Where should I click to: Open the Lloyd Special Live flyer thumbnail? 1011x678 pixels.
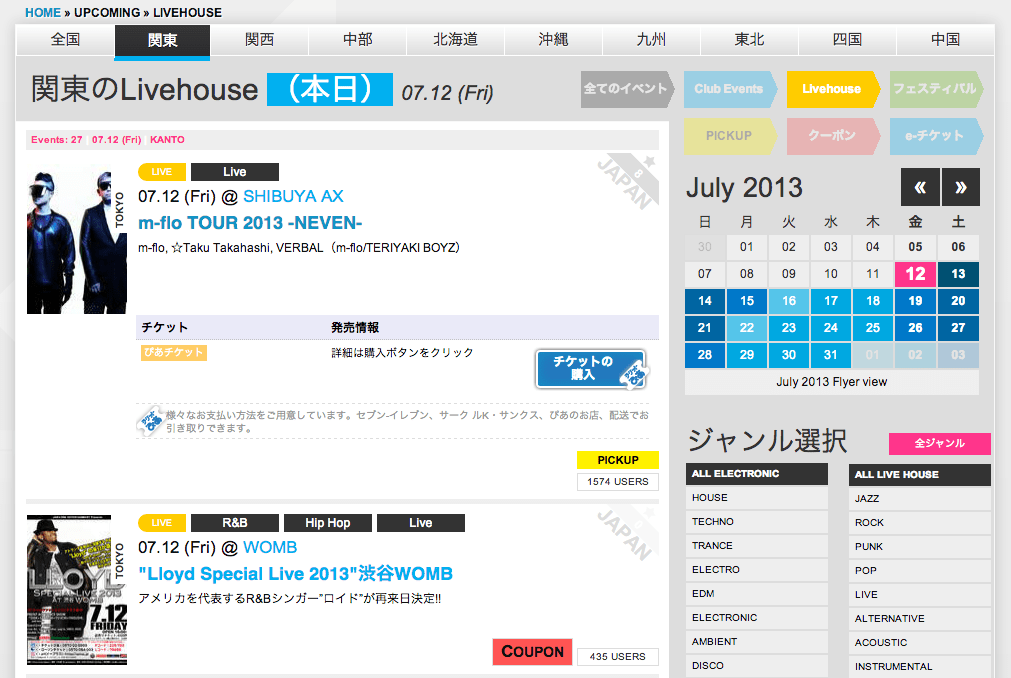pos(77,590)
